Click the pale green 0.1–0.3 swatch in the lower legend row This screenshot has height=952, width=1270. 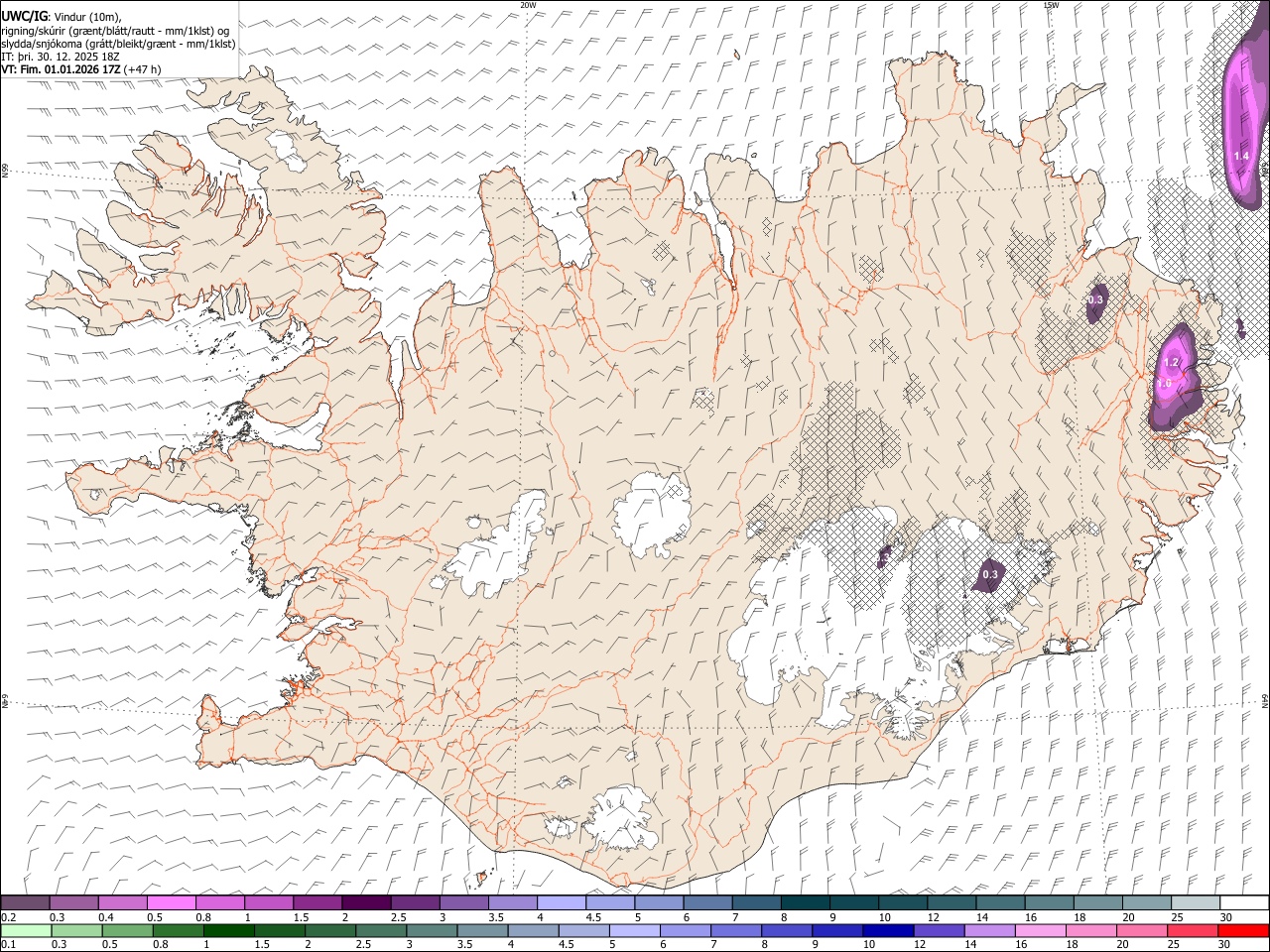[27, 930]
